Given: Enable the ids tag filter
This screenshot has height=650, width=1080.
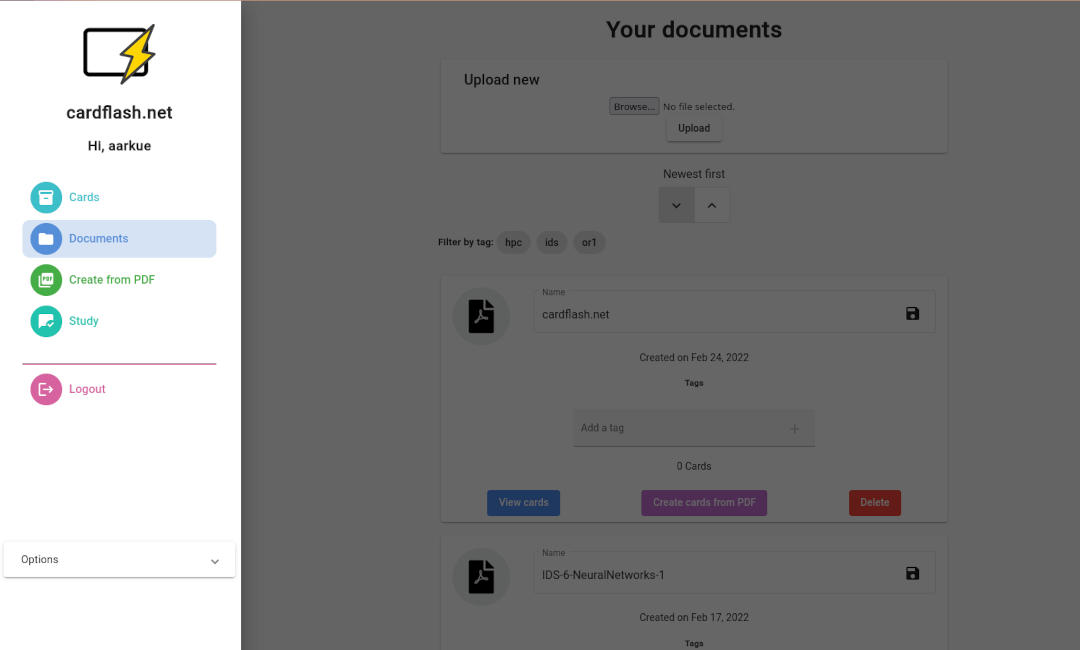Looking at the screenshot, I should click(551, 242).
